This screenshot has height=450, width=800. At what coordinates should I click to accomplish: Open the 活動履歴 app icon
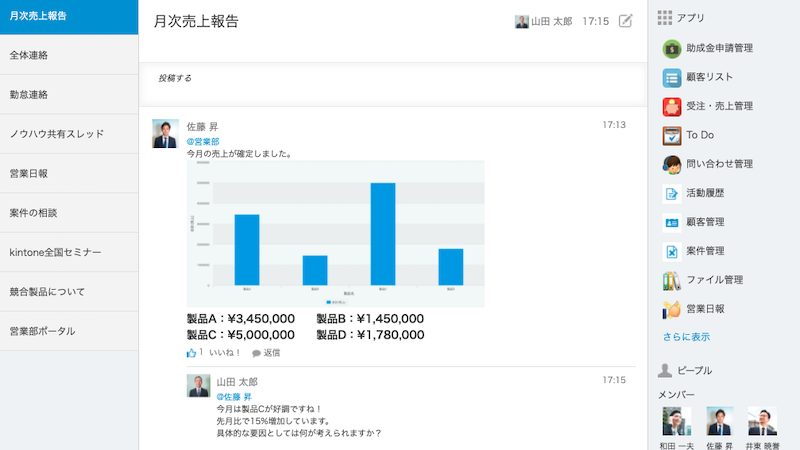[x=671, y=193]
